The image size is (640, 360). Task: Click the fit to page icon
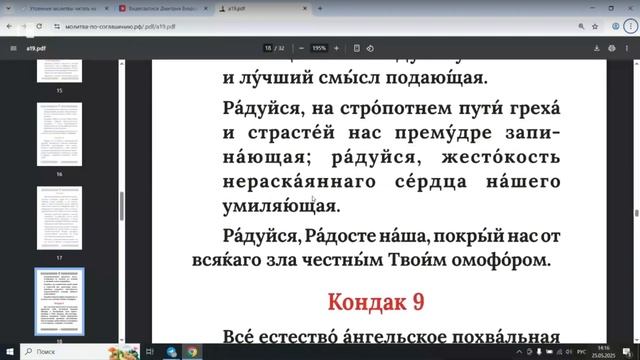click(x=357, y=48)
